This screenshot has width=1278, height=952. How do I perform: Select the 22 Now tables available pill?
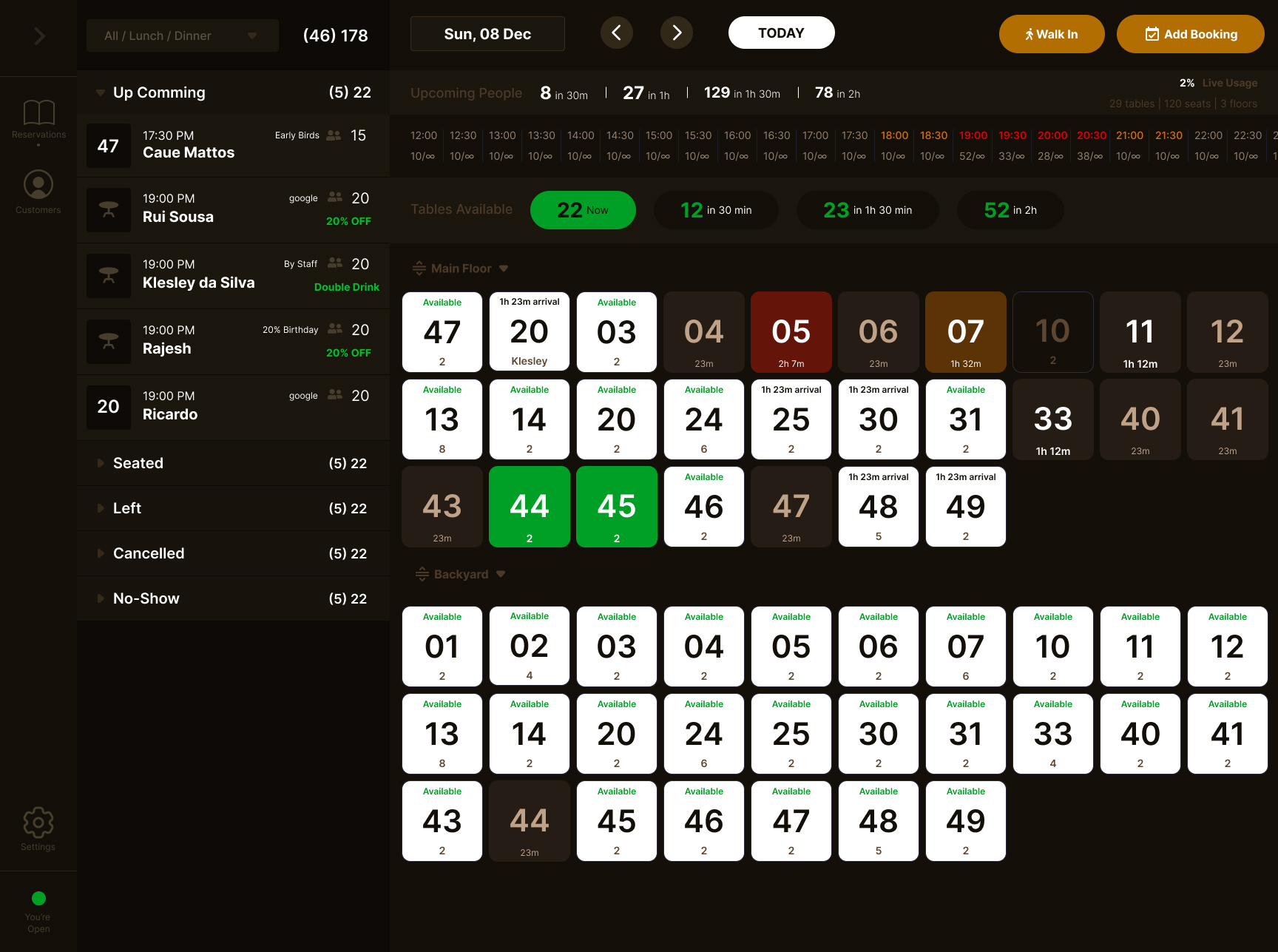coord(583,210)
